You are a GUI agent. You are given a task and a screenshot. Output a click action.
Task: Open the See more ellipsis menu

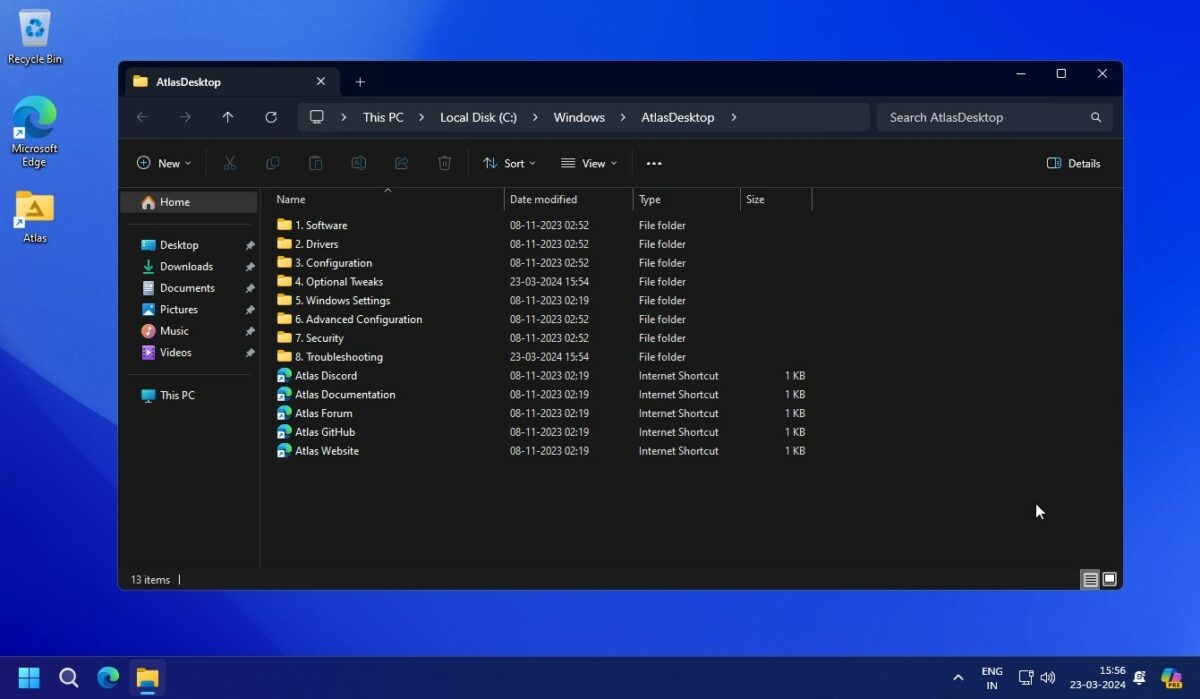tap(654, 163)
